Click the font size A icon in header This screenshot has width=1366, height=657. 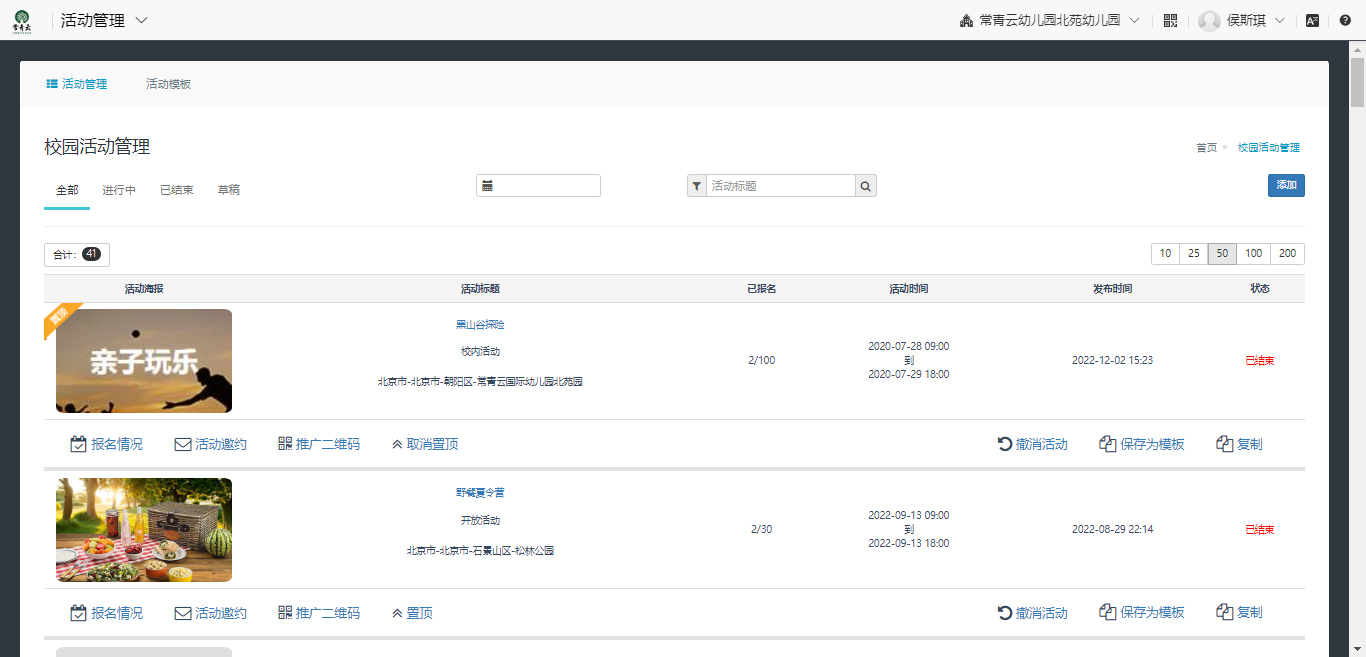(1312, 20)
